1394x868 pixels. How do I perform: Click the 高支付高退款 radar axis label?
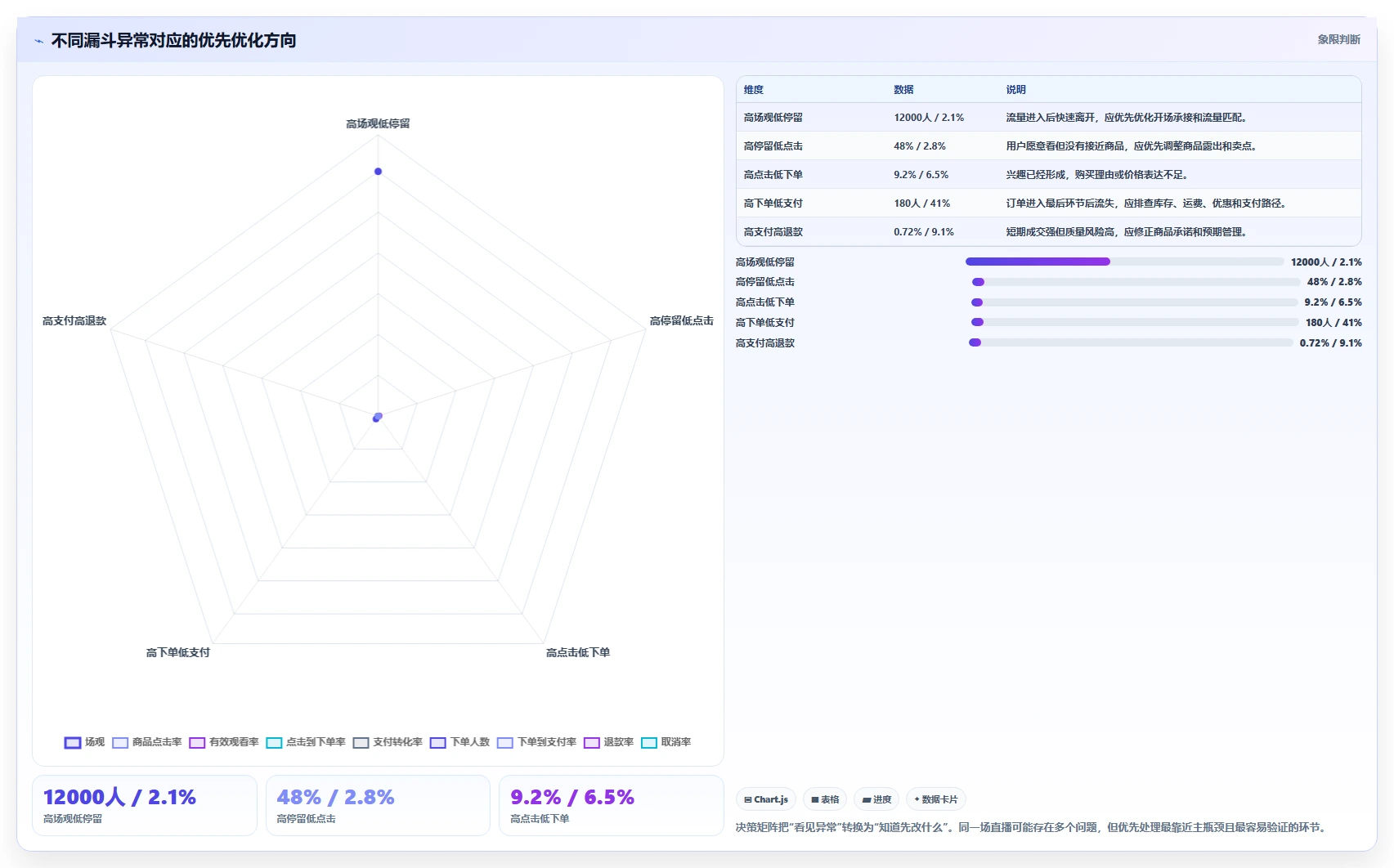point(74,320)
